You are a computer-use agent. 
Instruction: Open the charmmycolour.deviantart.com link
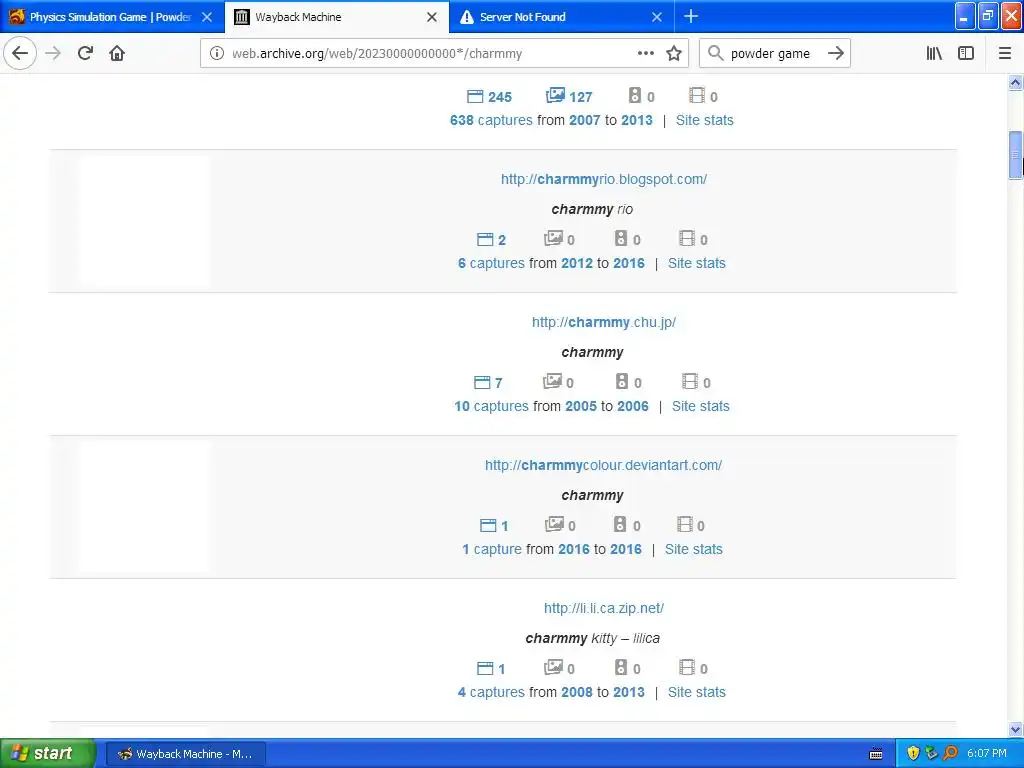click(603, 465)
